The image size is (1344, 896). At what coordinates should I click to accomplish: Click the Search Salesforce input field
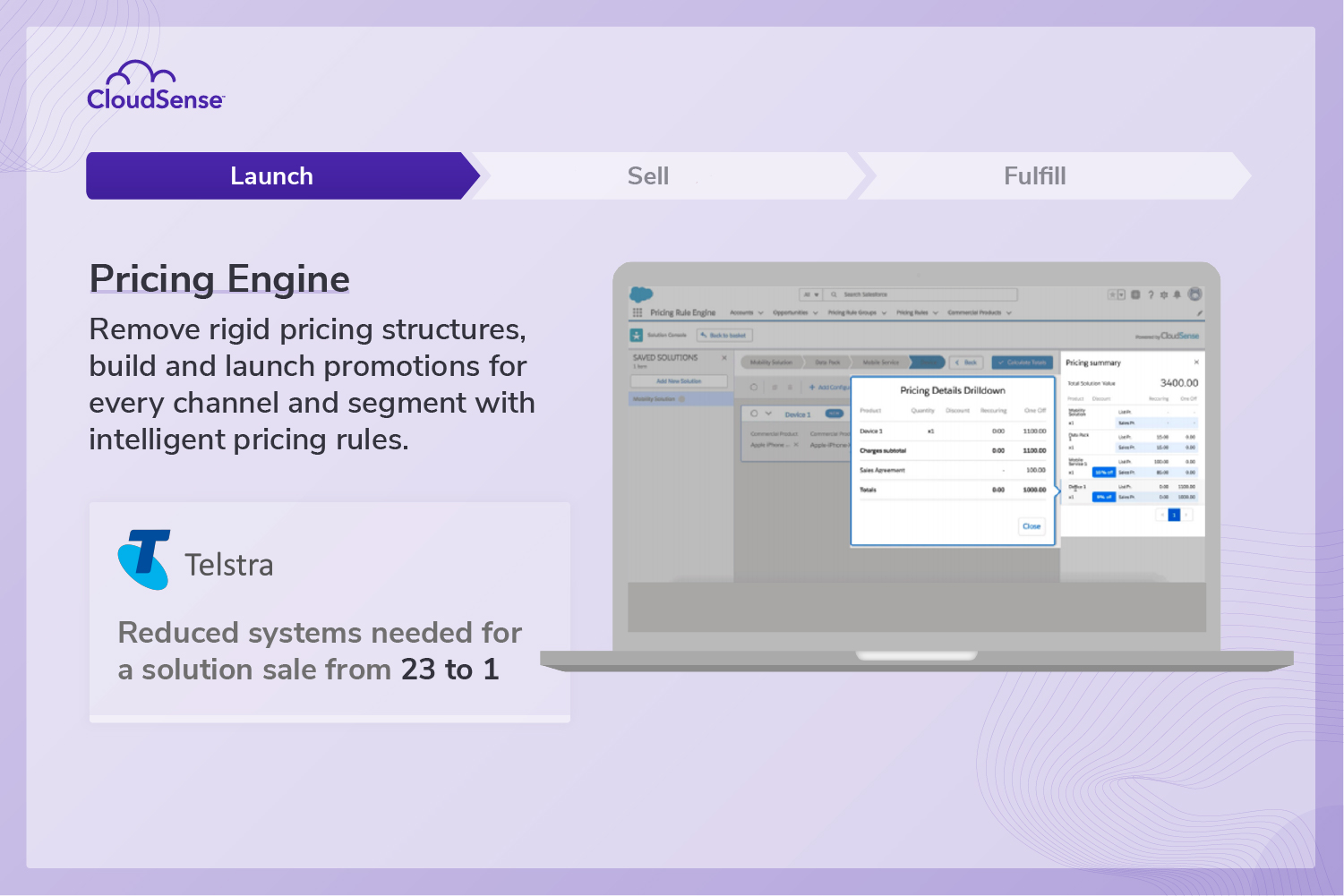897,294
